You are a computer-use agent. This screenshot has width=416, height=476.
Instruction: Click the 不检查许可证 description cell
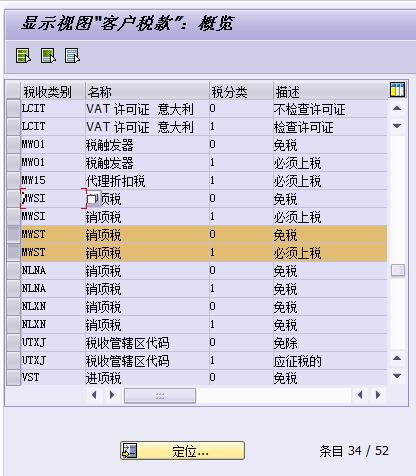pyautogui.click(x=330, y=109)
